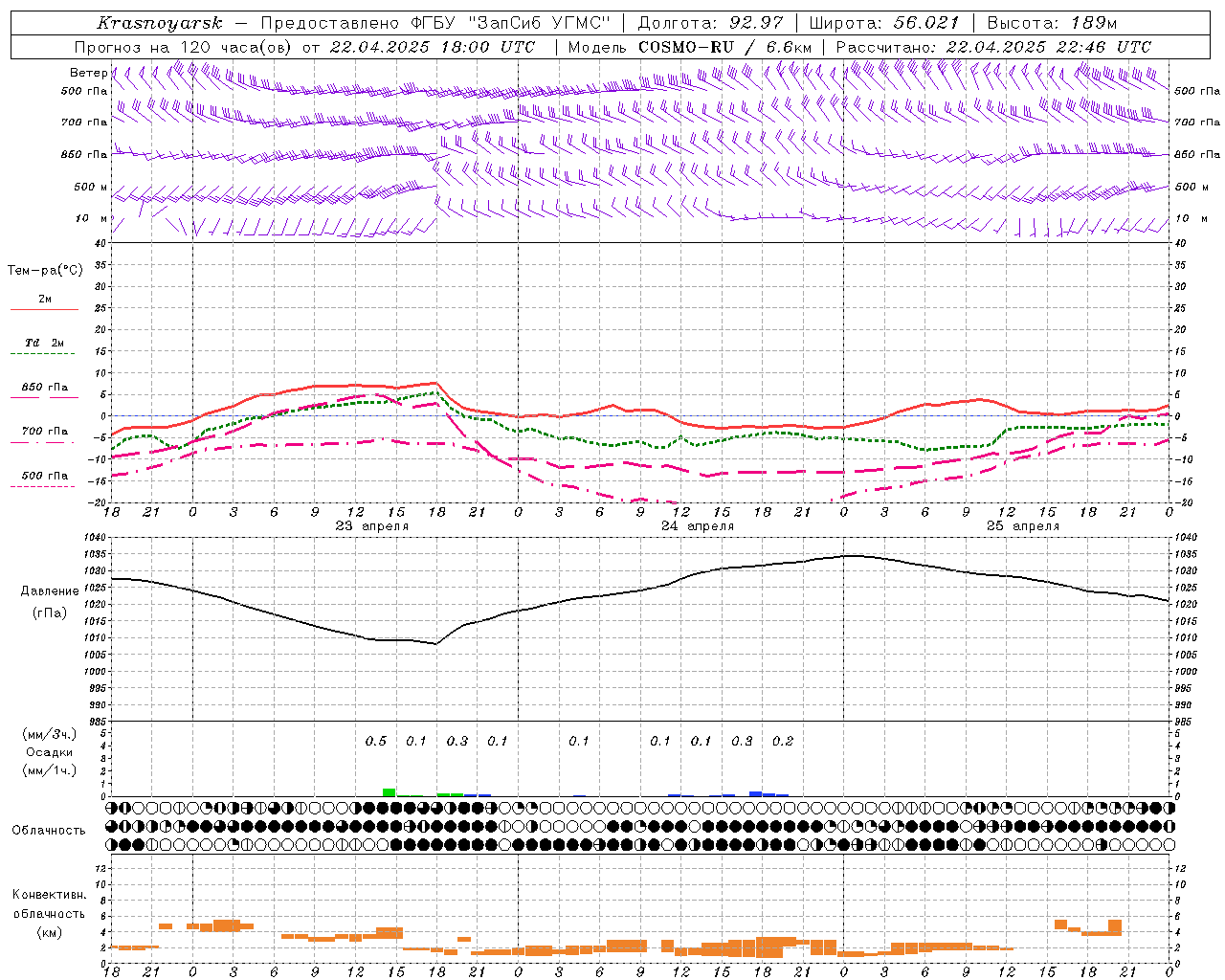Click the tallest green precipitation bar
1225x980 pixels.
389,791
